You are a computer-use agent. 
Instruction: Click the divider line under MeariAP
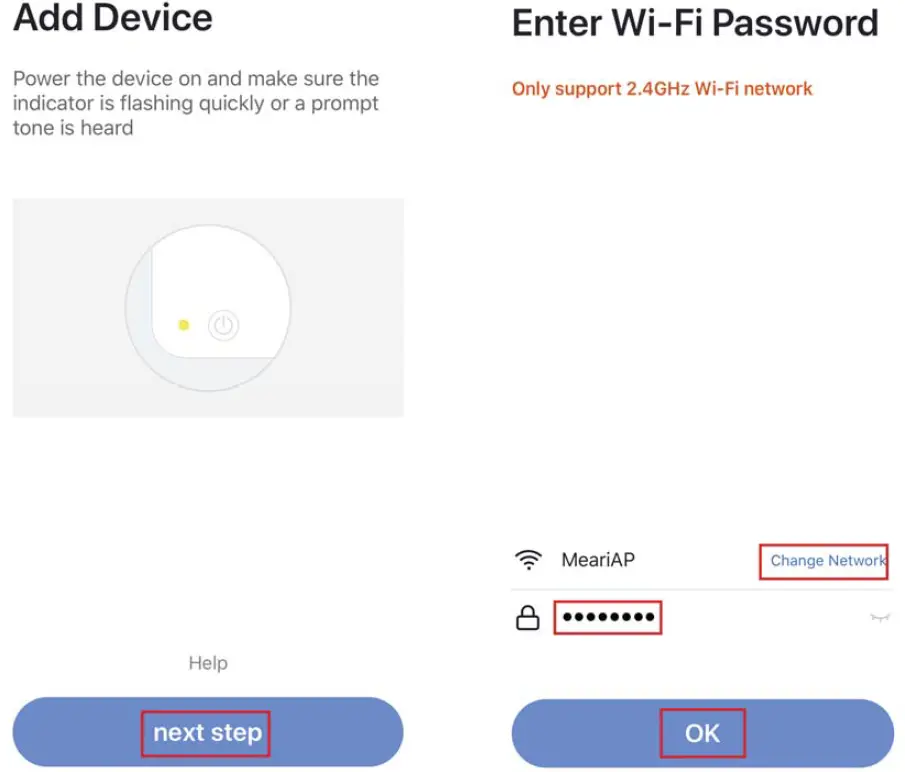[x=700, y=589]
